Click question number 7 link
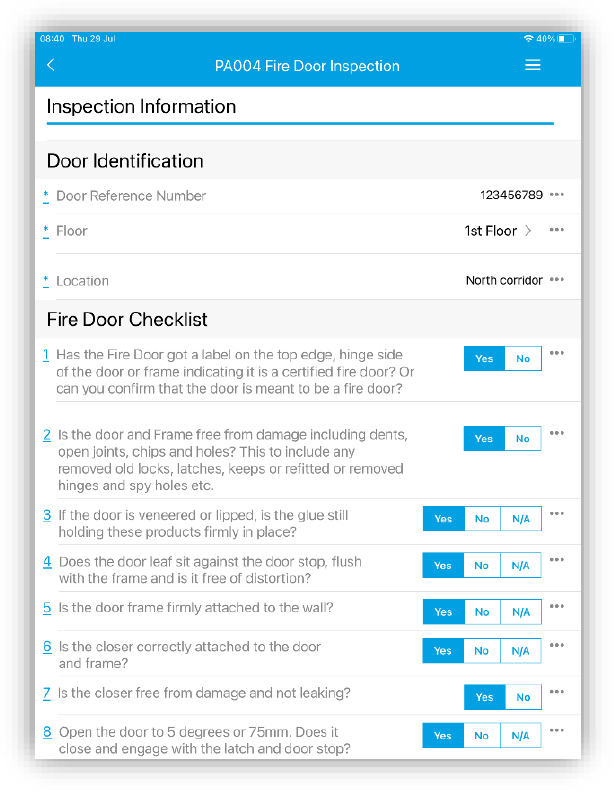 [x=47, y=693]
